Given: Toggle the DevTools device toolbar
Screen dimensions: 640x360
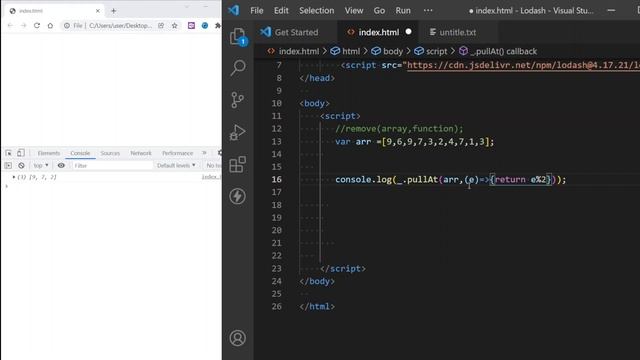Looking at the screenshot, I should (21, 153).
